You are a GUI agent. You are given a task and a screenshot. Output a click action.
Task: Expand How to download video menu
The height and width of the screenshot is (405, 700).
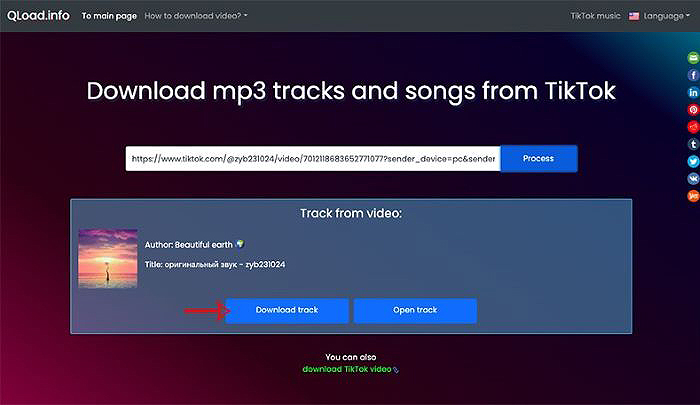[x=196, y=16]
